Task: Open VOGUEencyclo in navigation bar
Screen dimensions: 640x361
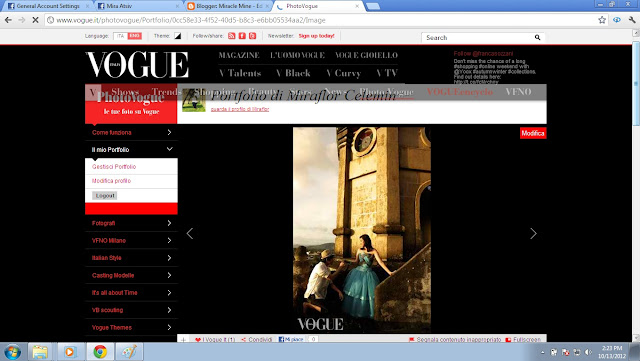Action: (x=460, y=92)
